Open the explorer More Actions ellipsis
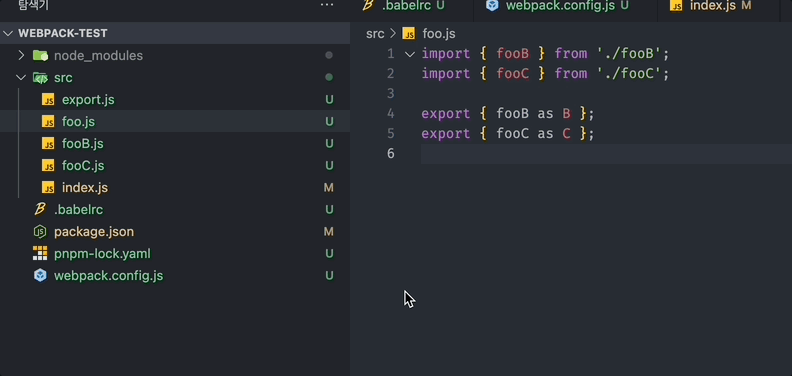792x376 pixels. pyautogui.click(x=327, y=5)
